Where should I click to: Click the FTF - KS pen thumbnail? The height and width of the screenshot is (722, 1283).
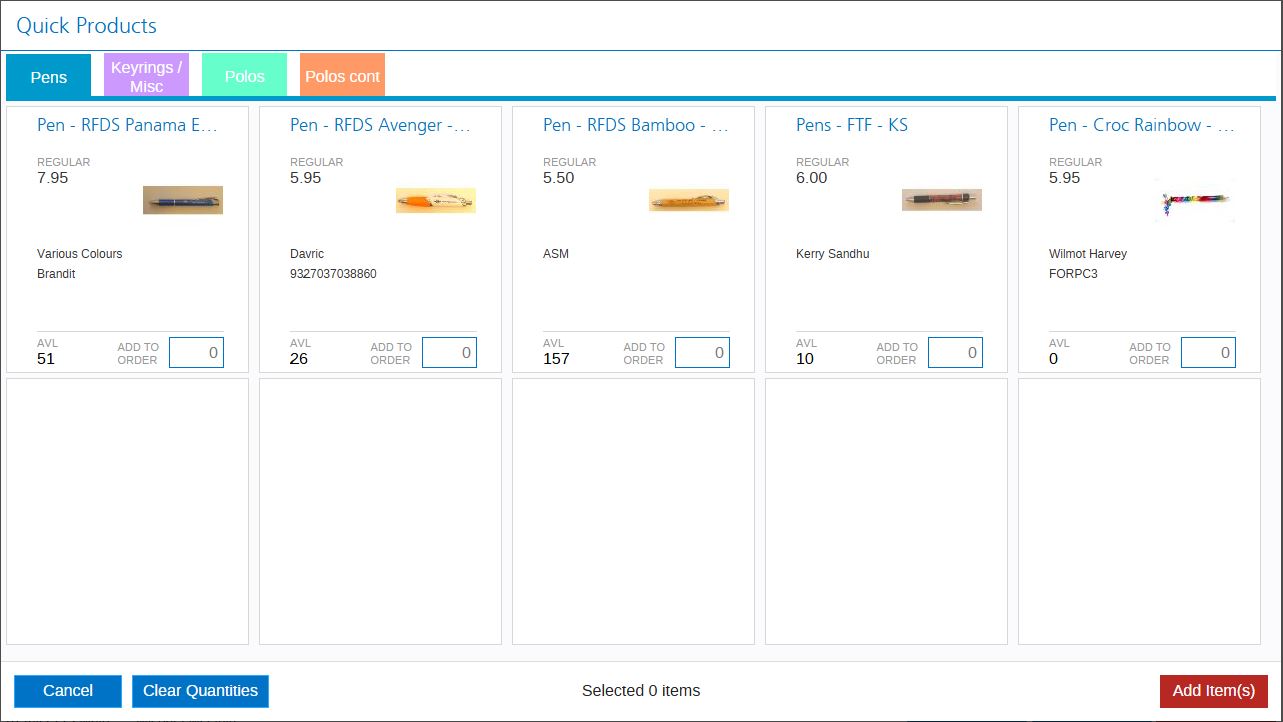point(941,199)
